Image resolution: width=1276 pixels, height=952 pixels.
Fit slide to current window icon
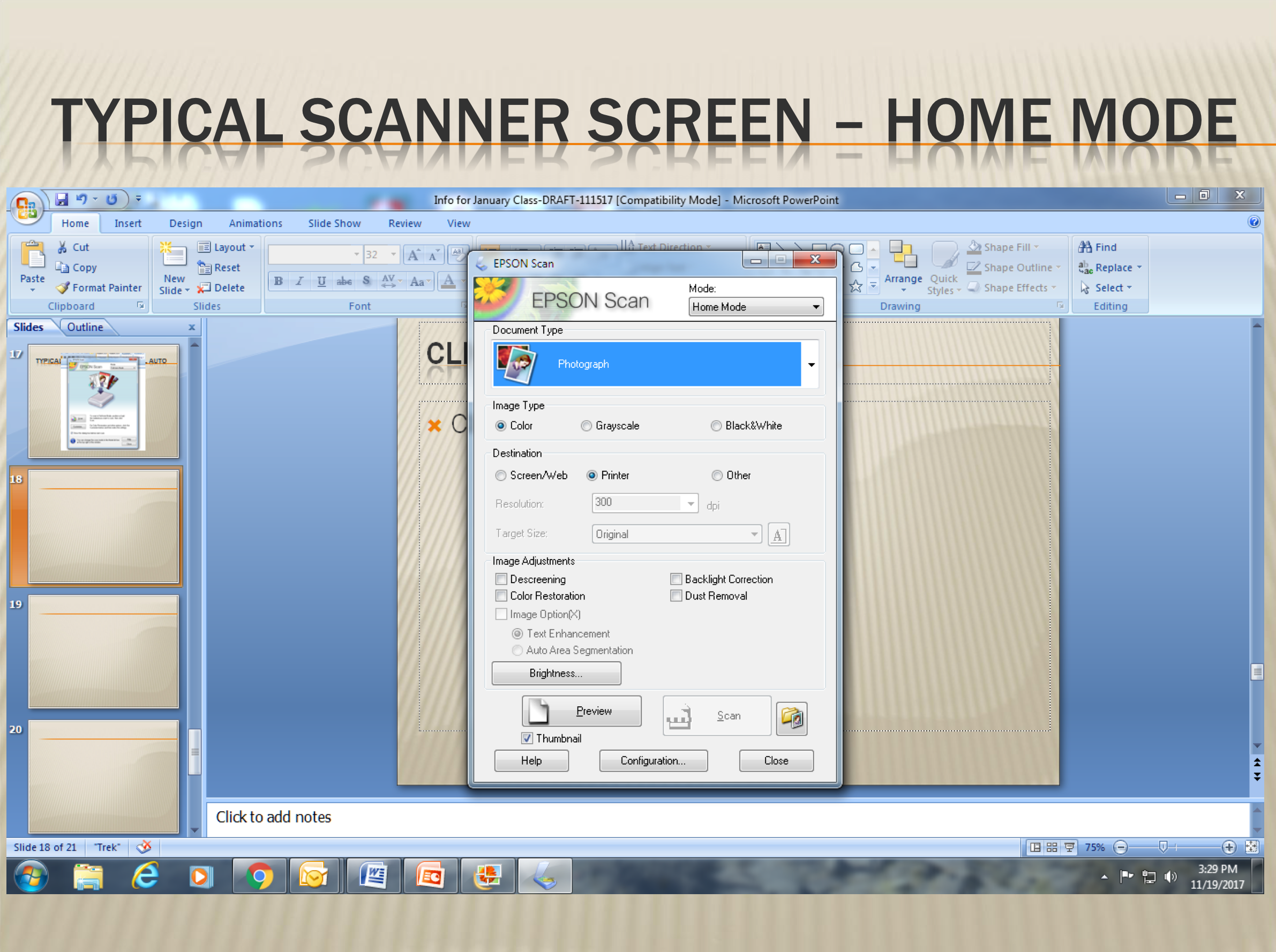(x=1252, y=847)
